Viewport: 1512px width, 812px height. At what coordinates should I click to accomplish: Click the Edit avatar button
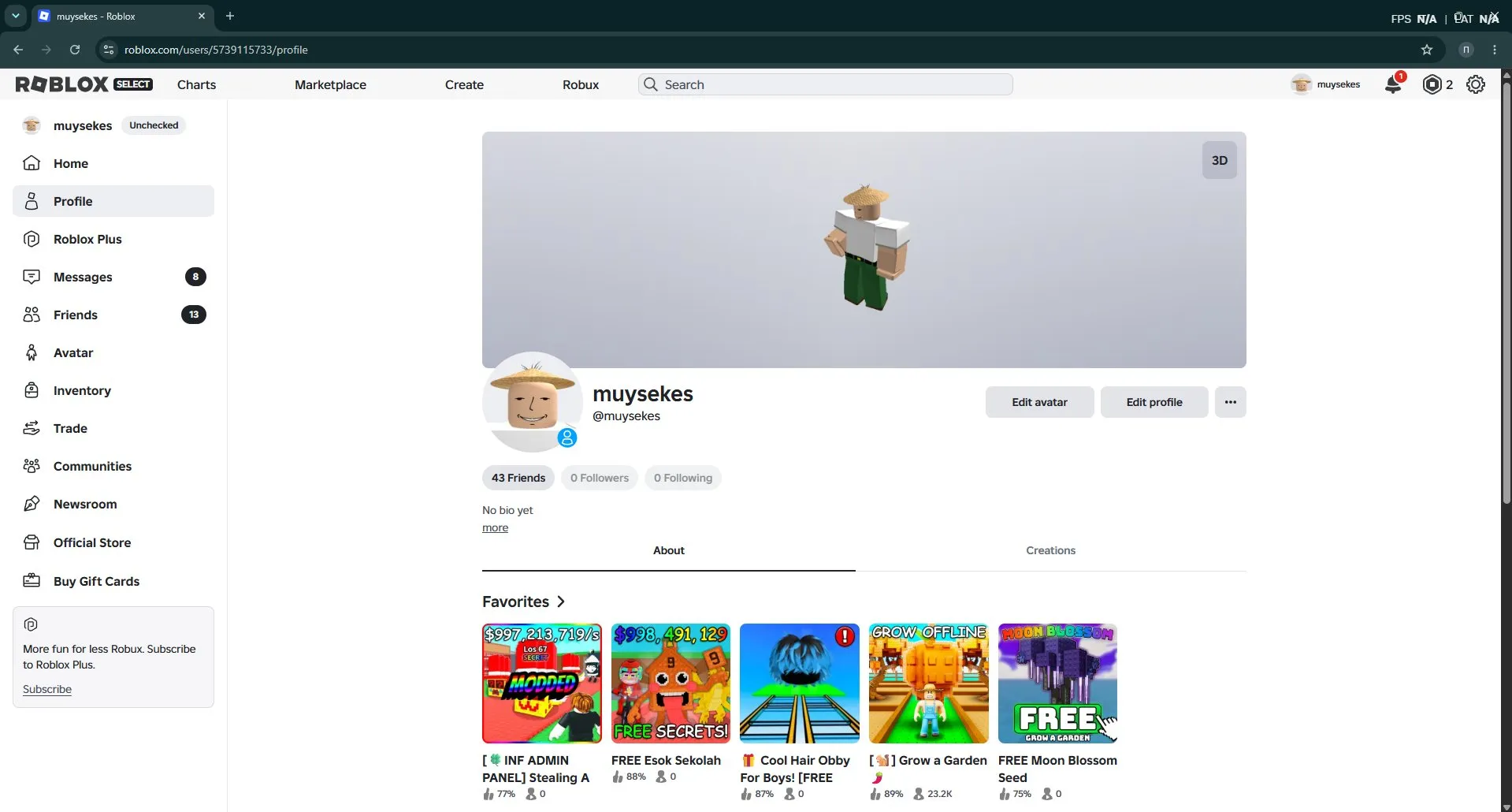[x=1039, y=402]
